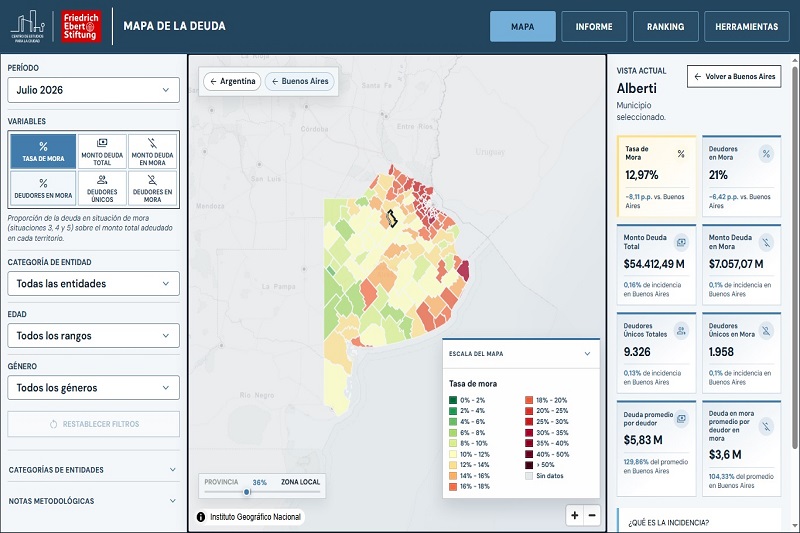This screenshot has width=800, height=533.
Task: Click the Tasa de Mora value 12,97%
Action: click(641, 175)
